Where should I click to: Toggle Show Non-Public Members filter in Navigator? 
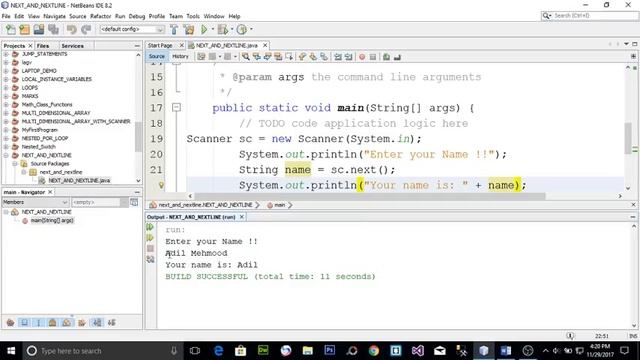[53, 323]
